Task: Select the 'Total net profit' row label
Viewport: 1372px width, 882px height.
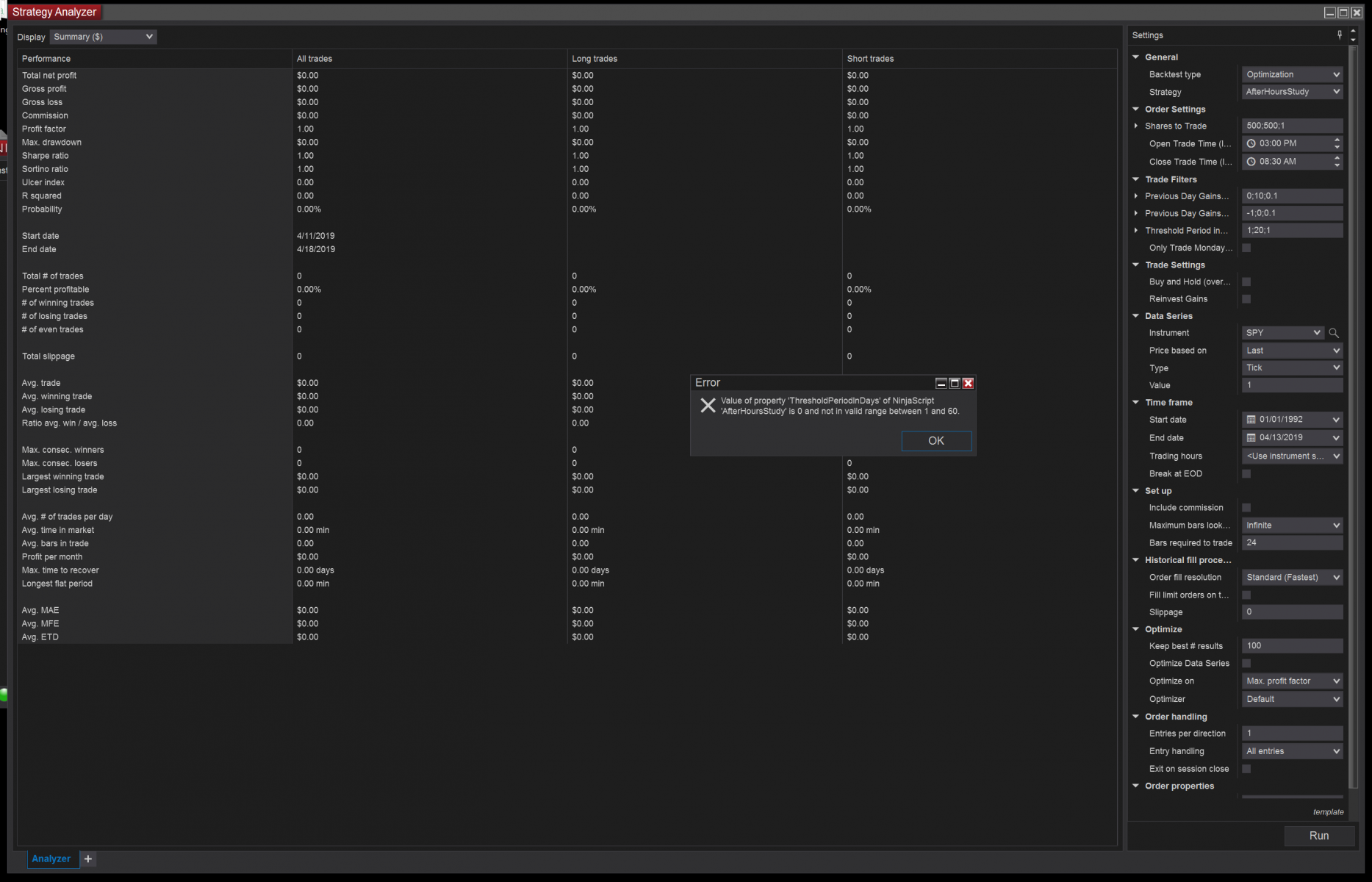Action: coord(49,76)
